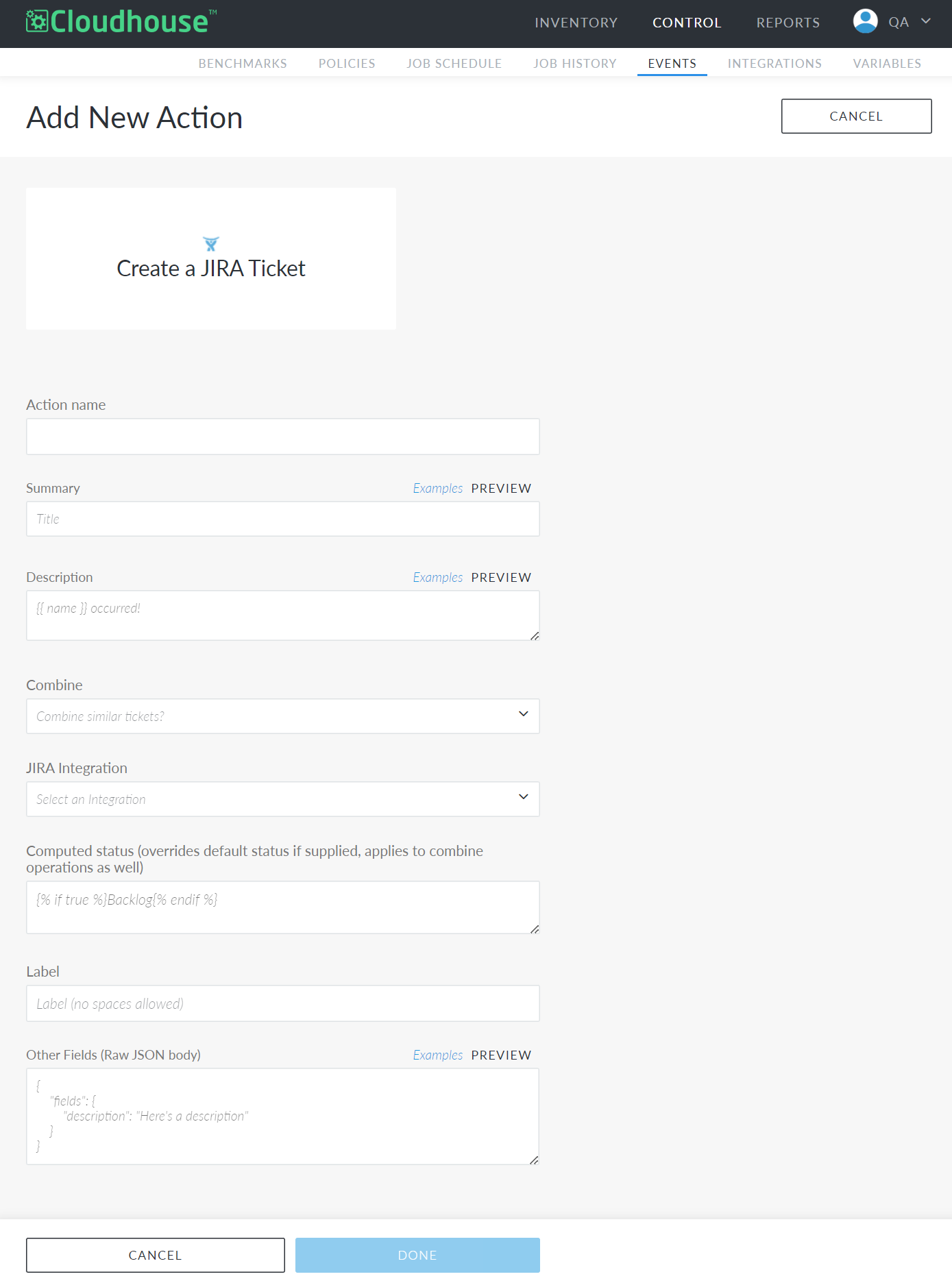Open the Combine similar tickets dropdown
Viewport: 952px width, 1283px height.
tap(283, 716)
